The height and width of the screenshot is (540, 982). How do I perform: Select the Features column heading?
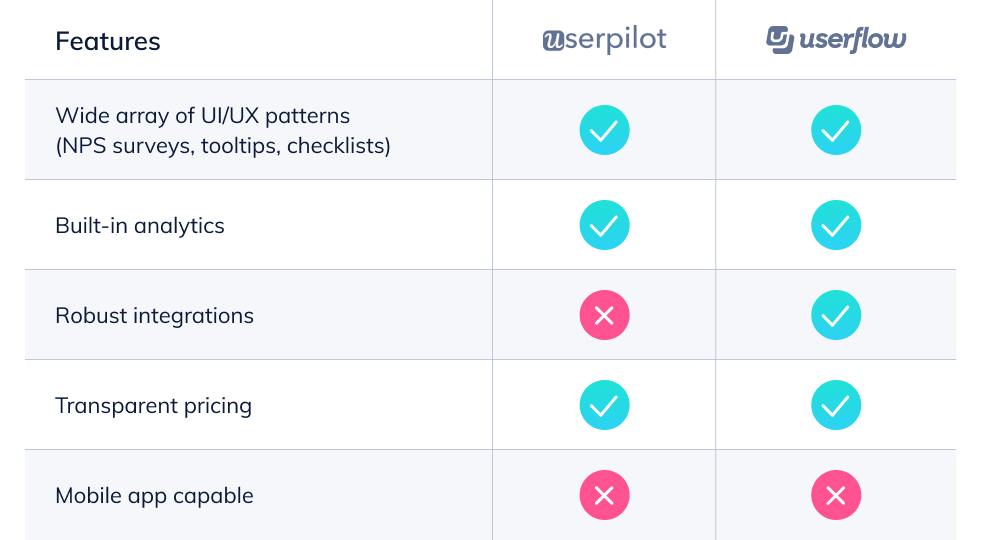pyautogui.click(x=108, y=41)
